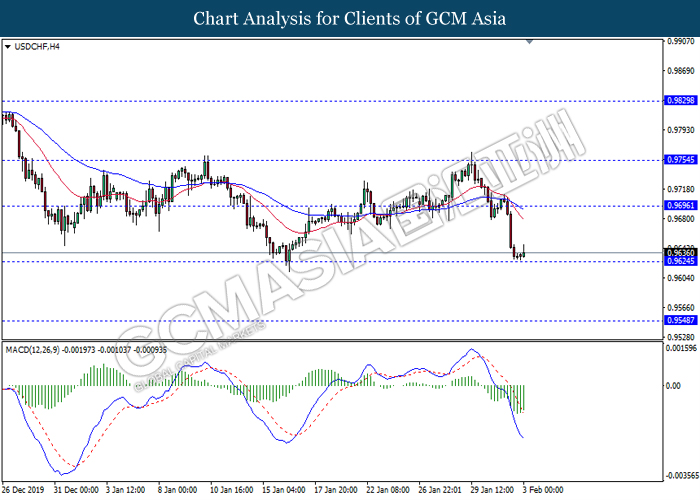Click the current price label 0.96360
Viewport: 700px width, 500px height.
pyautogui.click(x=681, y=253)
